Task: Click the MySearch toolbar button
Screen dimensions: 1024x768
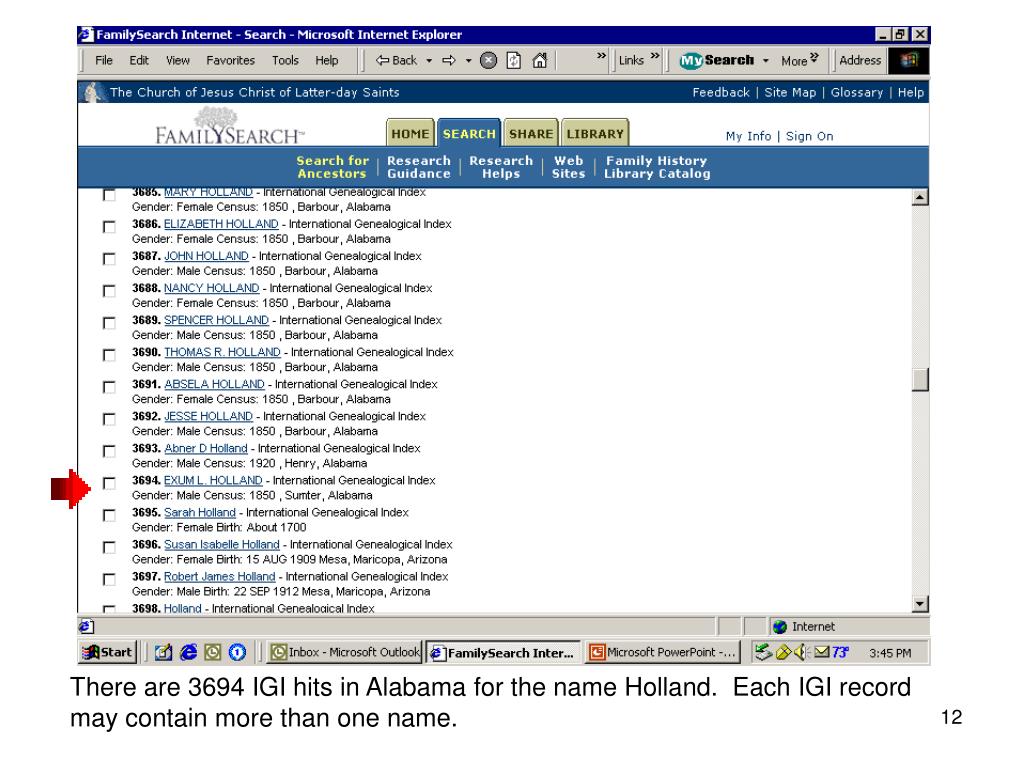Action: (716, 60)
